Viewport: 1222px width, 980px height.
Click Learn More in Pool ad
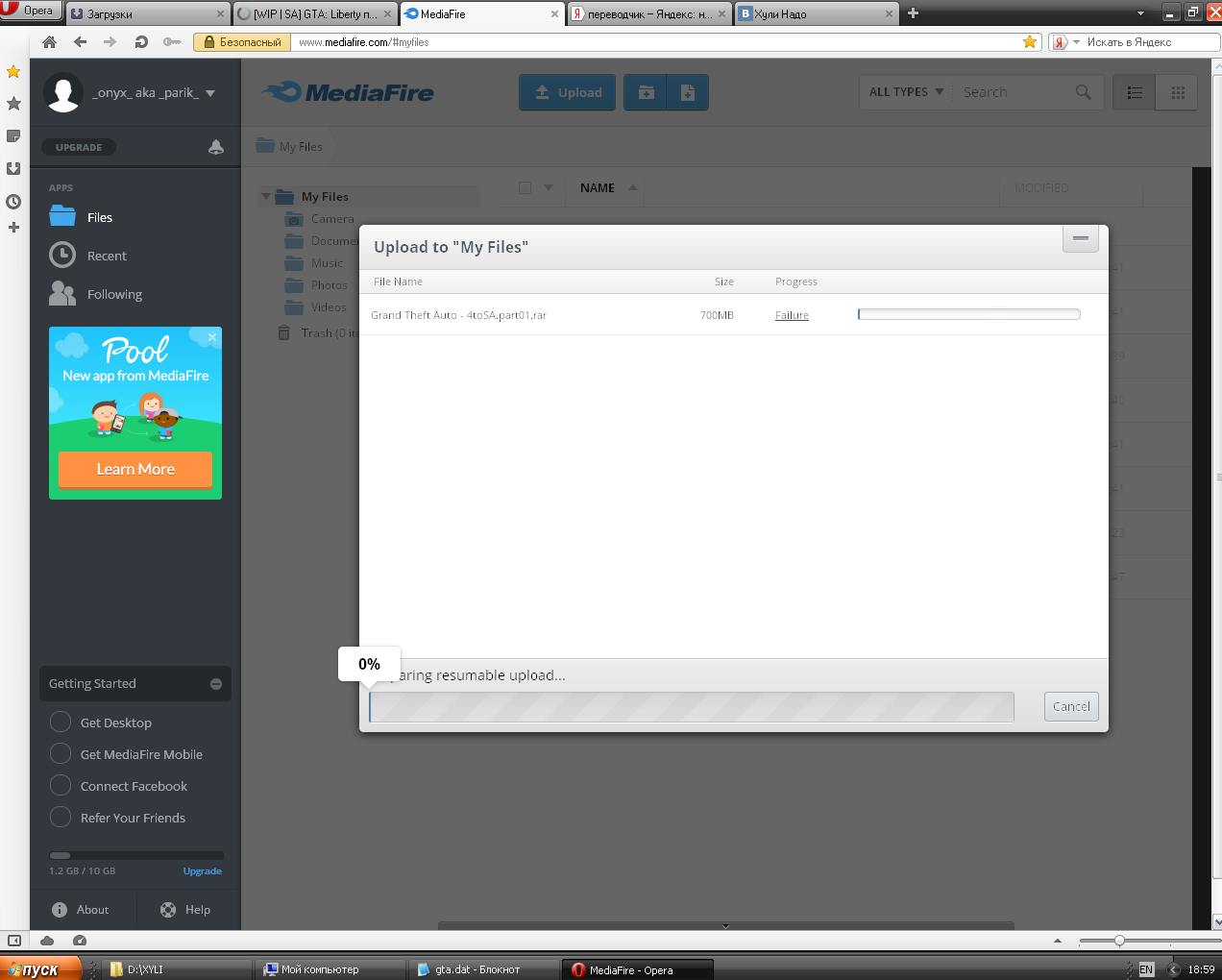point(135,470)
